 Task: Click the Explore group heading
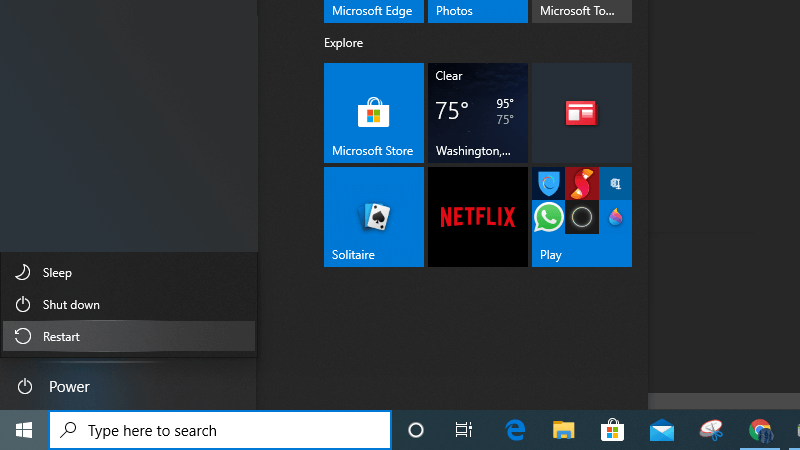pyautogui.click(x=343, y=43)
